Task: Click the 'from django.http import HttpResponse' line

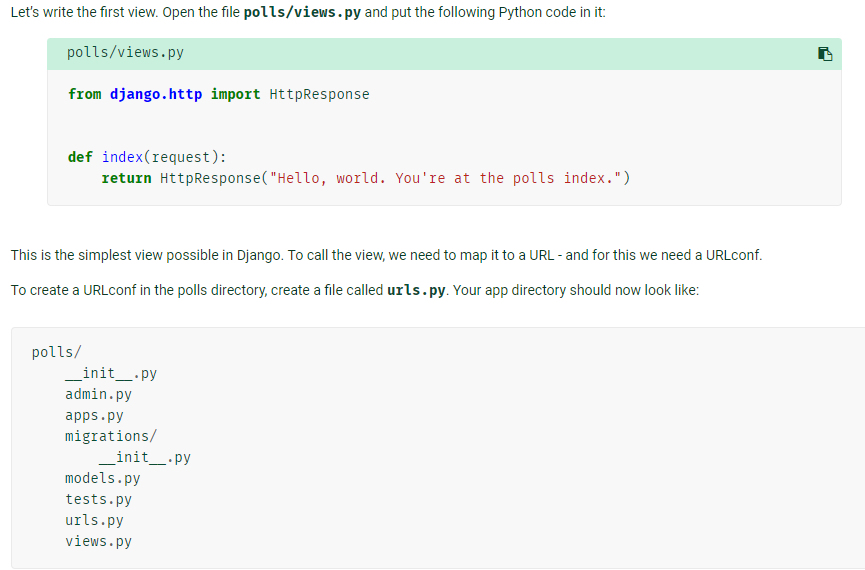Action: [x=218, y=94]
